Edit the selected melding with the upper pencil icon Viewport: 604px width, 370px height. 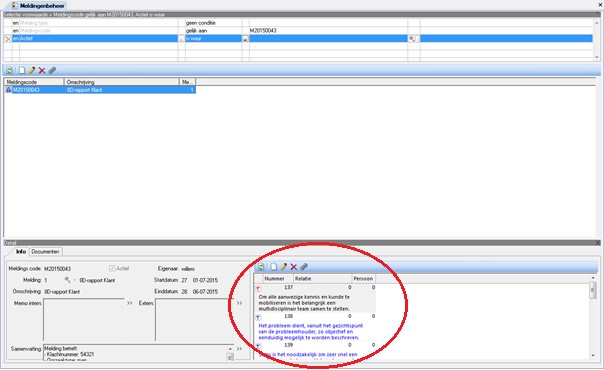pos(32,70)
